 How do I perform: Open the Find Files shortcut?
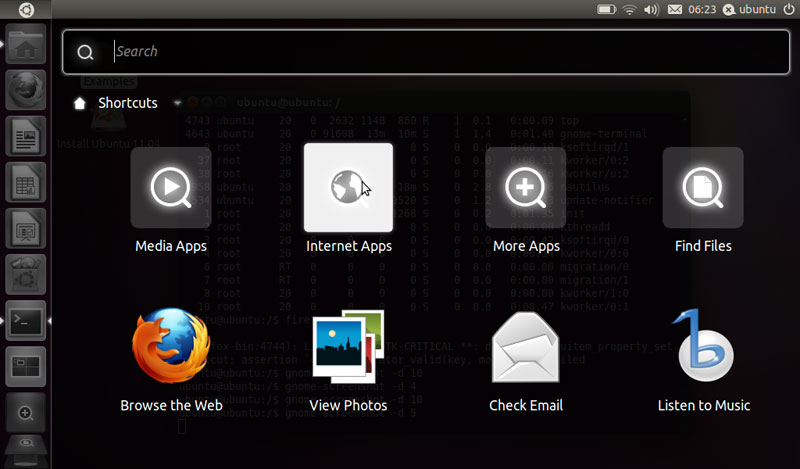[x=702, y=188]
